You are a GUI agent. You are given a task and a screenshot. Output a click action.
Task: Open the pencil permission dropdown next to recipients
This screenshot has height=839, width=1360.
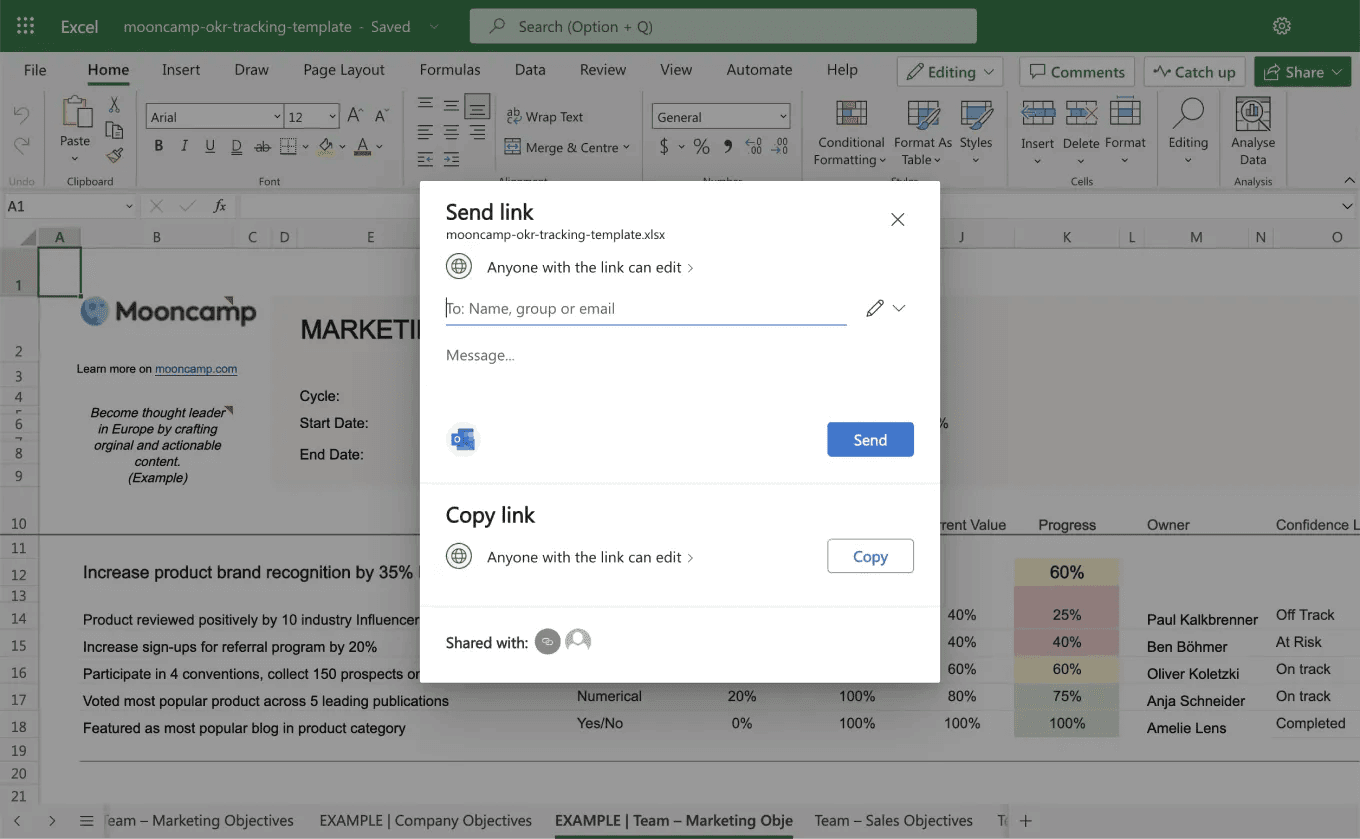tap(884, 308)
